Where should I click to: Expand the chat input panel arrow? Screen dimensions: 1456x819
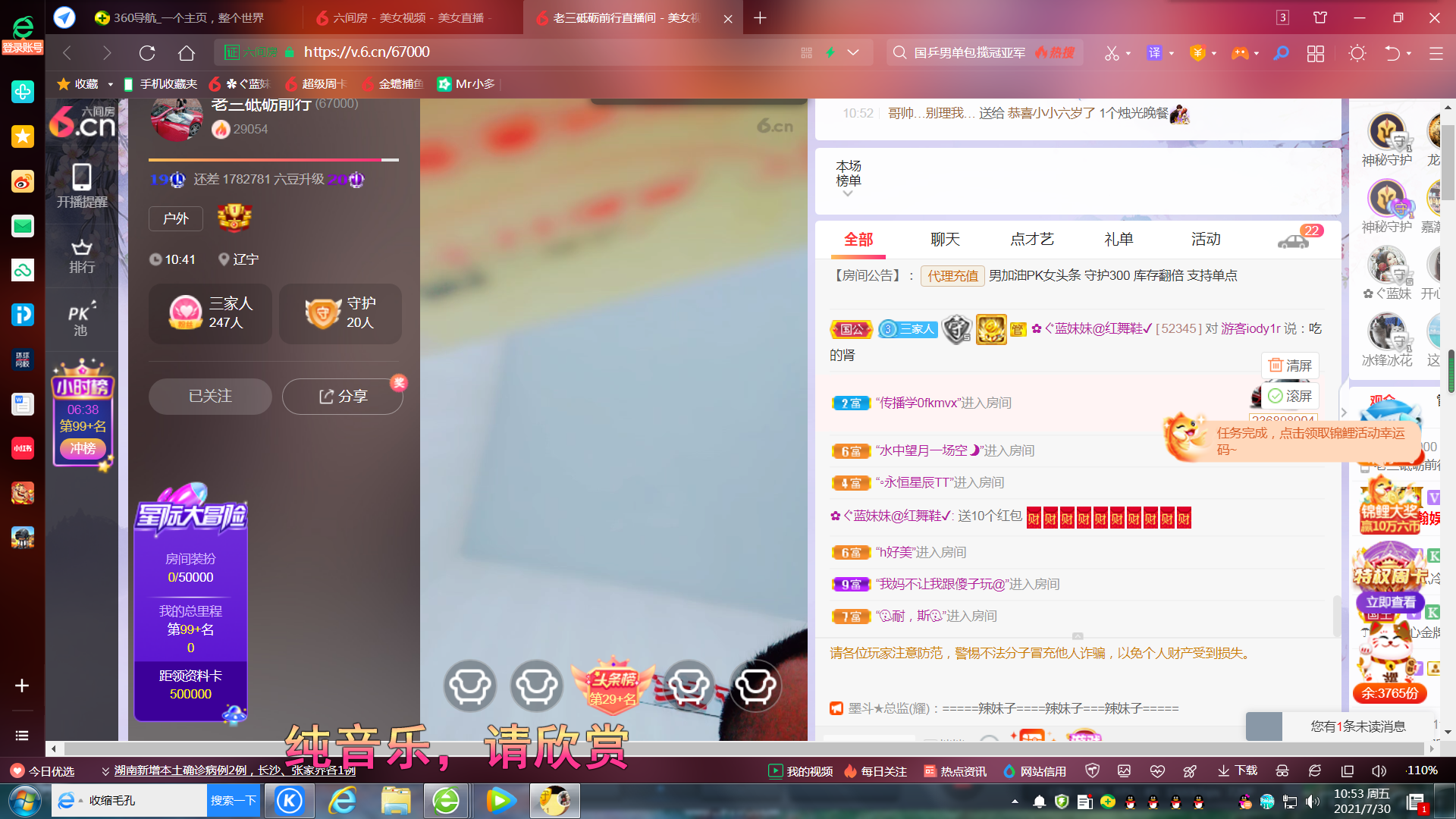1078,635
